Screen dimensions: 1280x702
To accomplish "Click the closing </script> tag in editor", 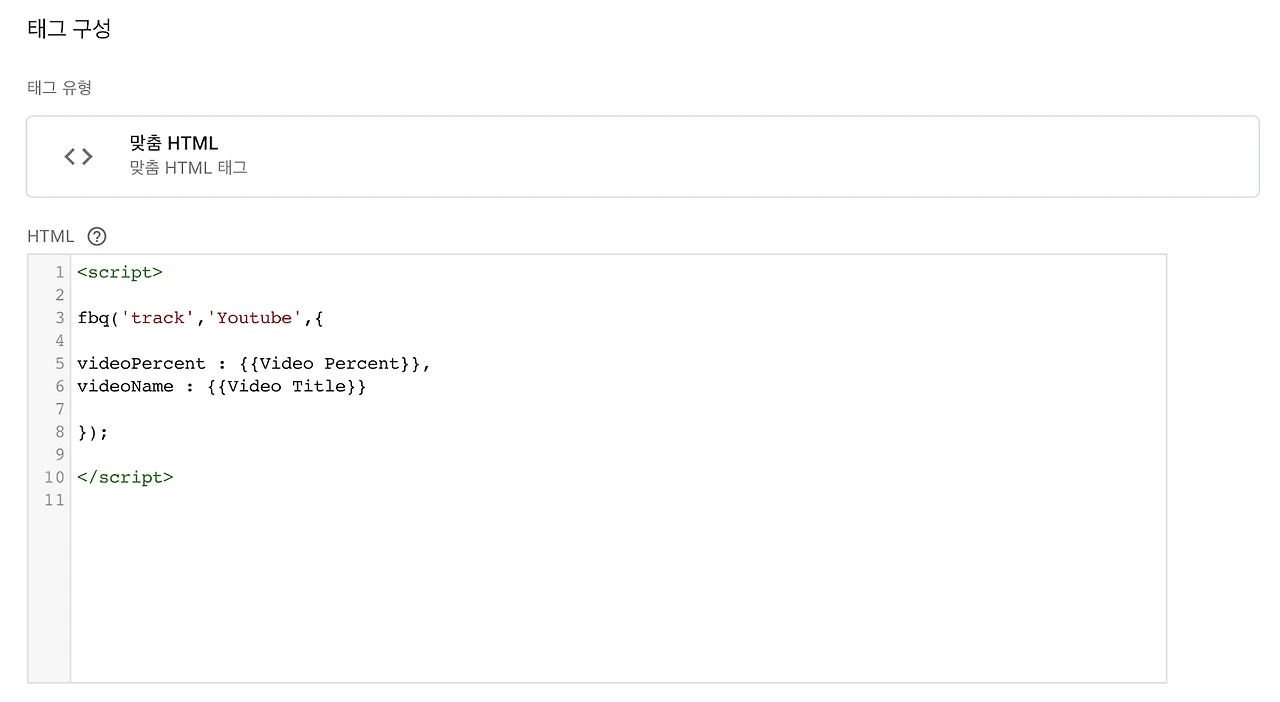I will tap(125, 477).
